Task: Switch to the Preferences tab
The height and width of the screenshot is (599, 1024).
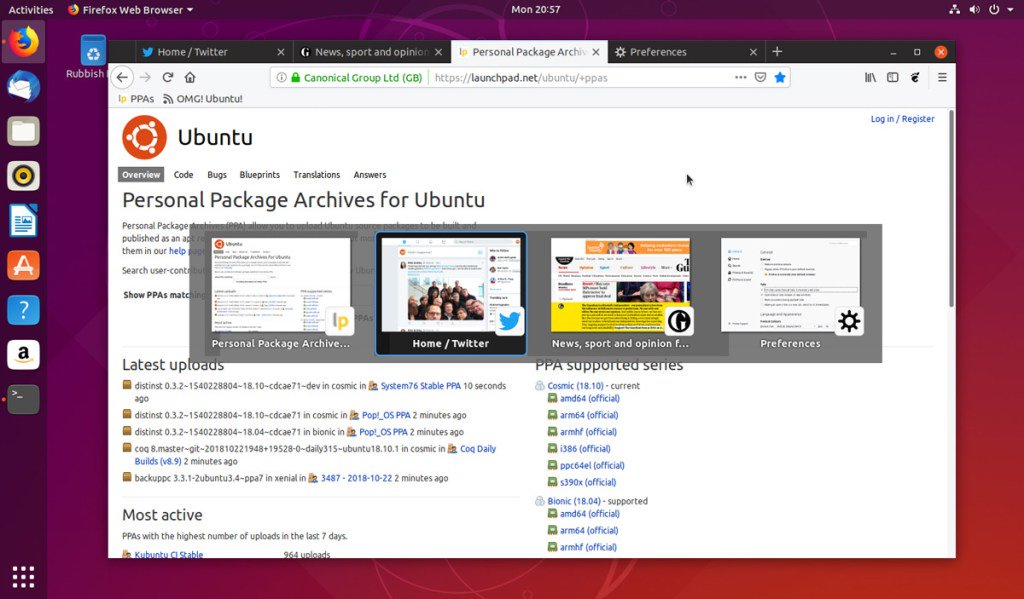Action: point(686,52)
